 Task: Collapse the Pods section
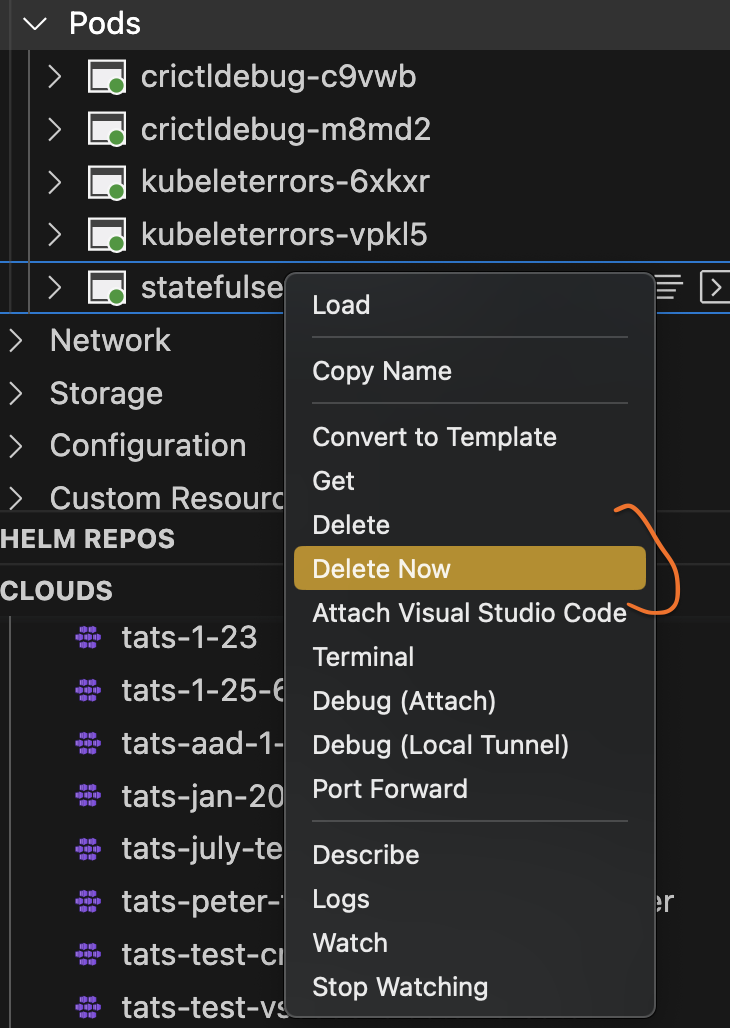click(34, 22)
